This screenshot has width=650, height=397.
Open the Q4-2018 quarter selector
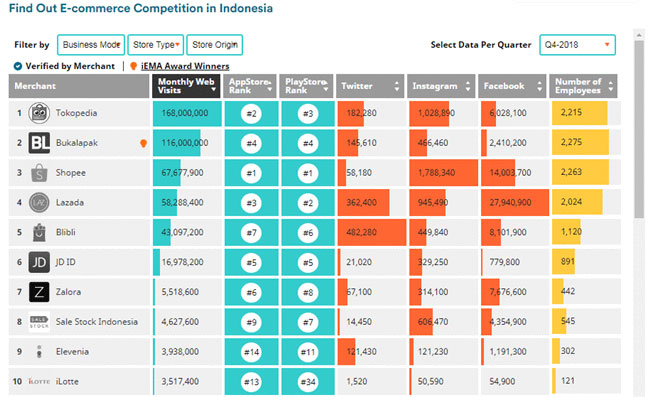pyautogui.click(x=577, y=45)
